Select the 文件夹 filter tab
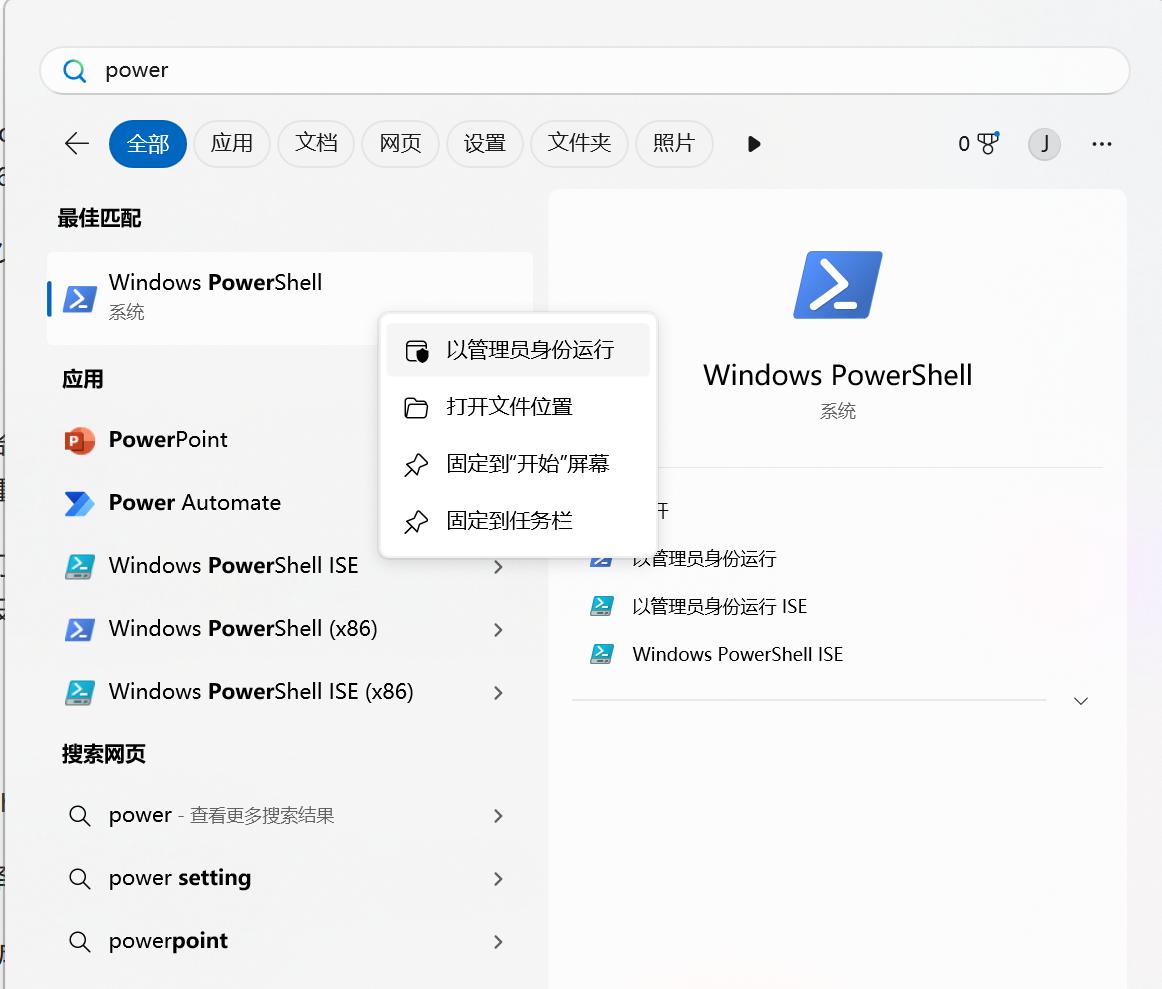This screenshot has height=989, width=1162. 579,144
